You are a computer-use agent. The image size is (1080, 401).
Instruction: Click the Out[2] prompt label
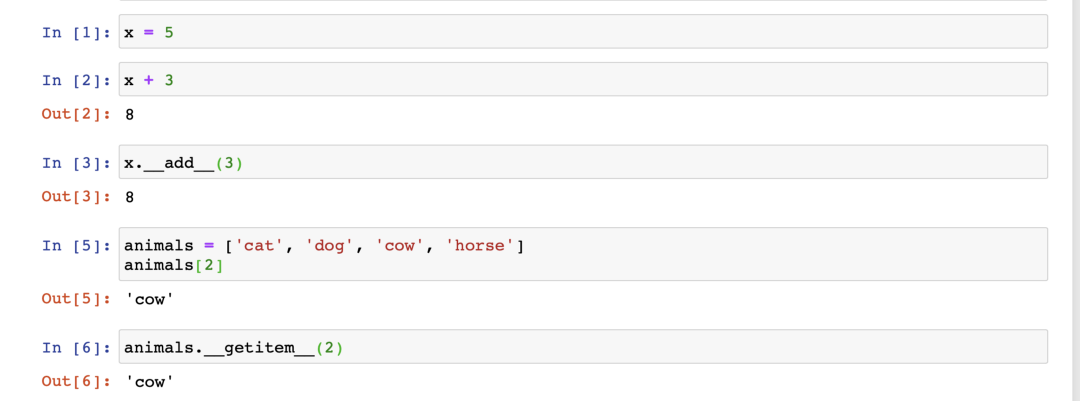(76, 114)
